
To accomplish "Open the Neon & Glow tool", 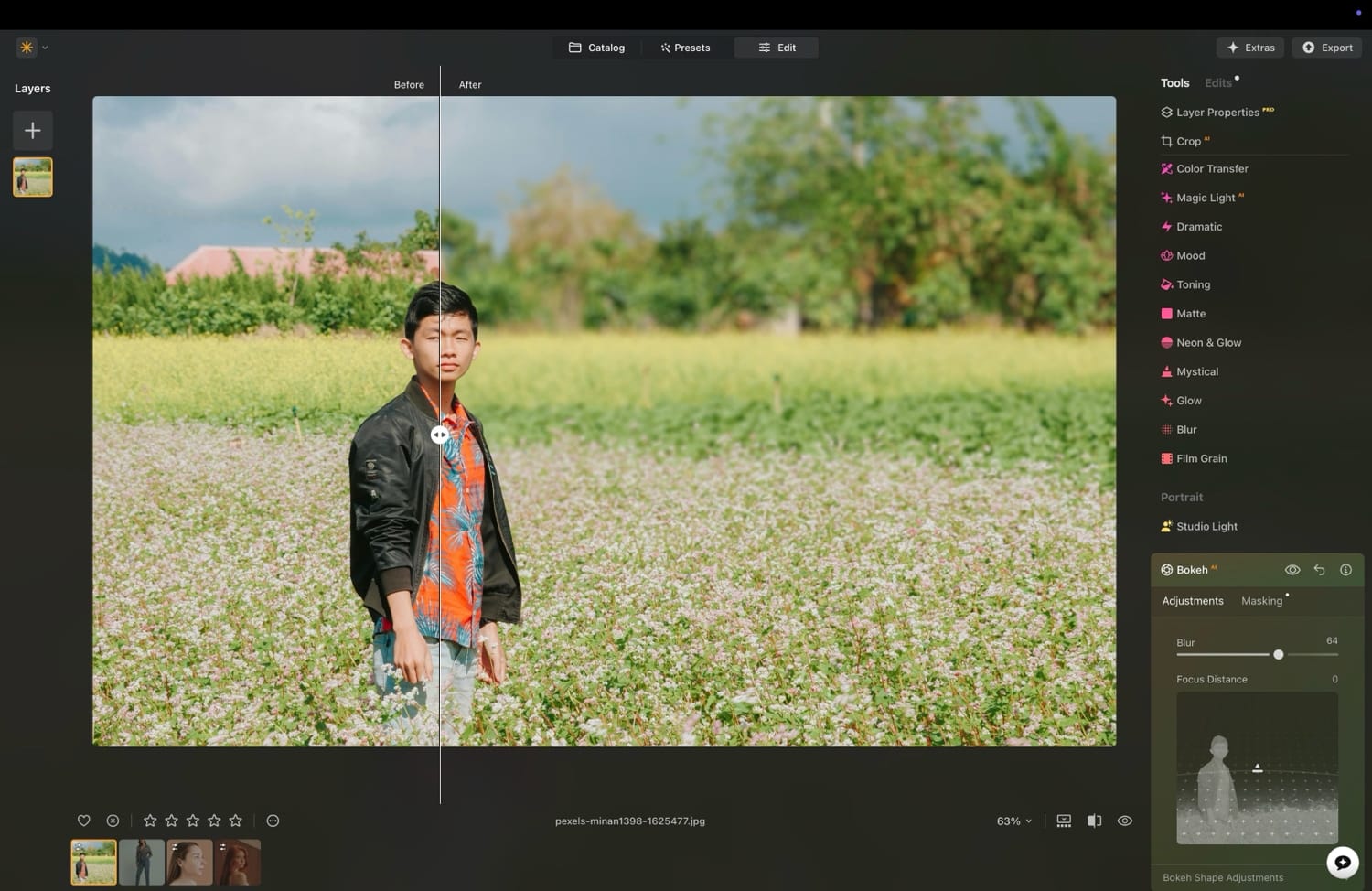I will [1209, 342].
